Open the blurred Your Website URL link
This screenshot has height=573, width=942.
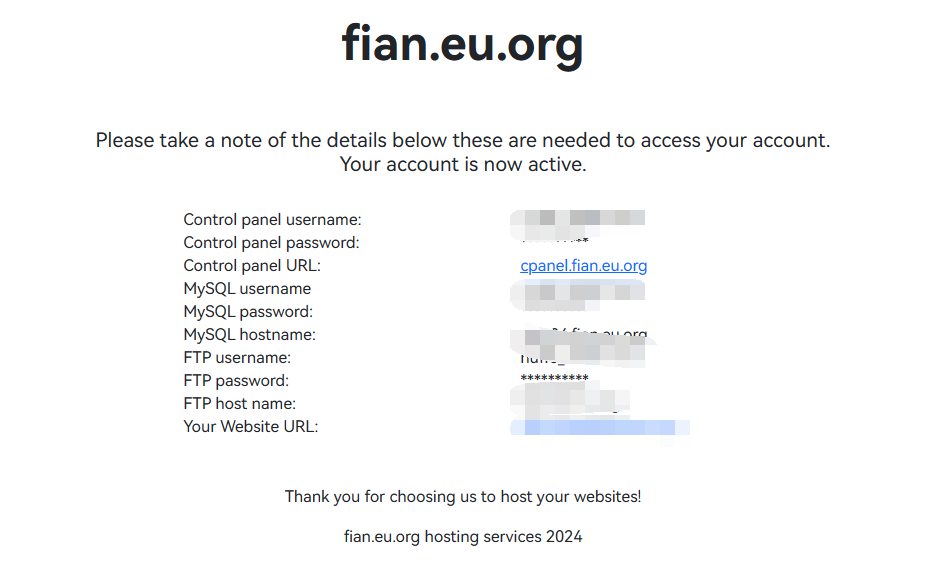coord(599,428)
